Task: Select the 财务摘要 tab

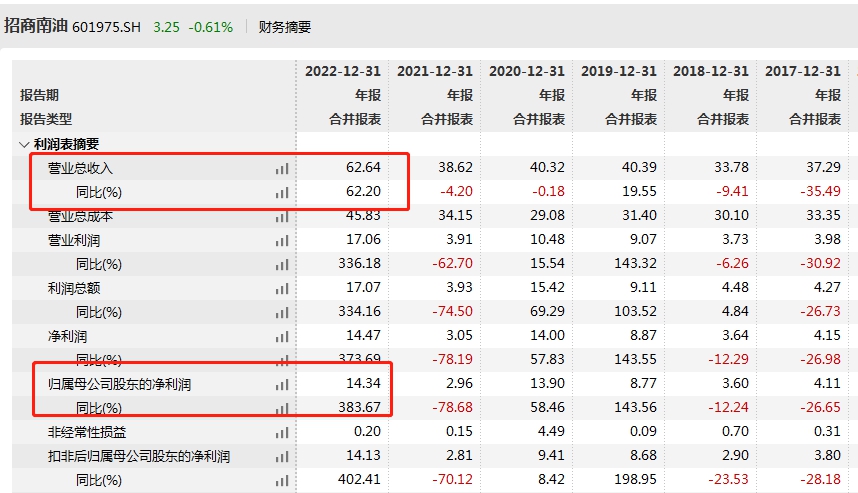Action: tap(285, 27)
